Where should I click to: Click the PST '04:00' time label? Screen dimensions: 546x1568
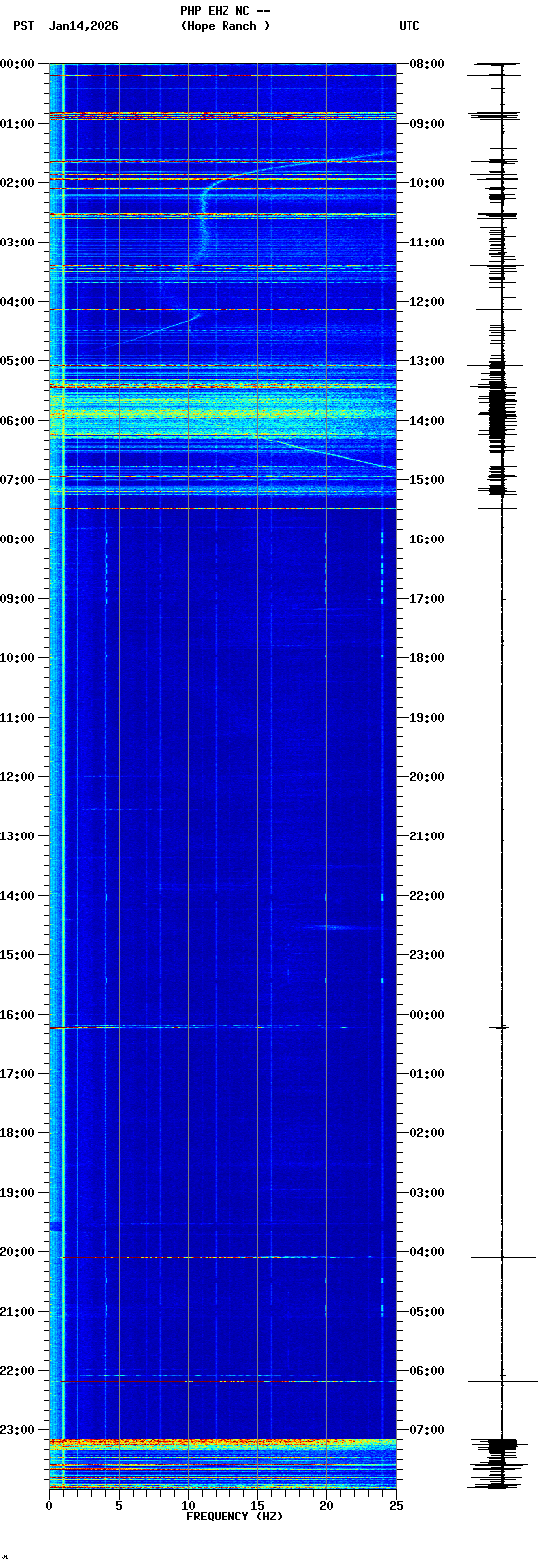[17, 302]
